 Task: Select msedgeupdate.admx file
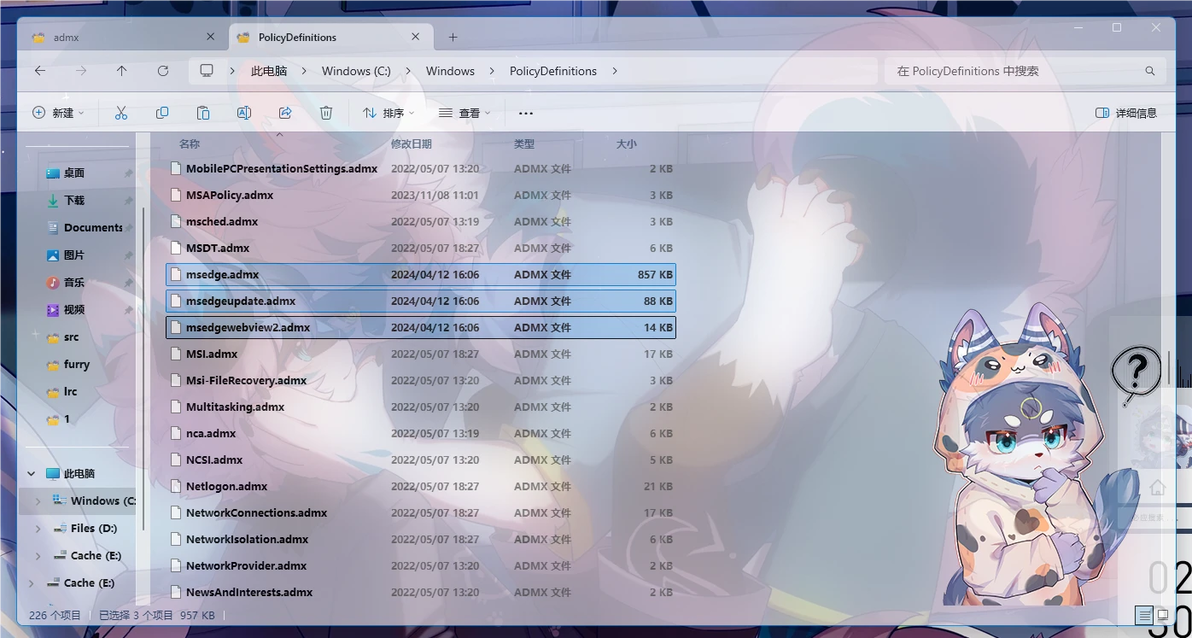[x=421, y=301]
